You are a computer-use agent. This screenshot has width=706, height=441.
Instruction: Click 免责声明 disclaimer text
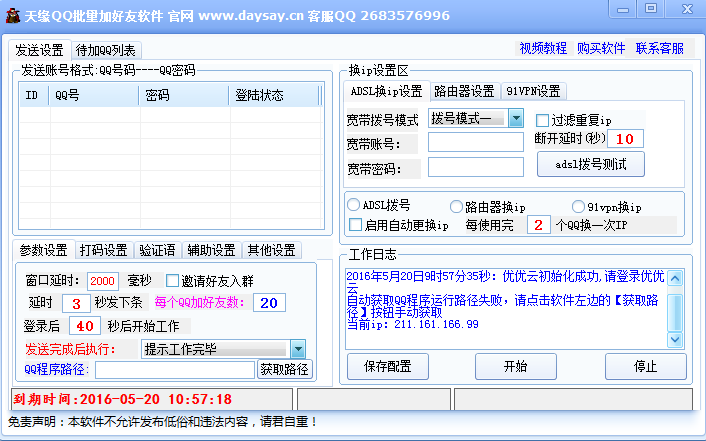[x=163, y=422]
